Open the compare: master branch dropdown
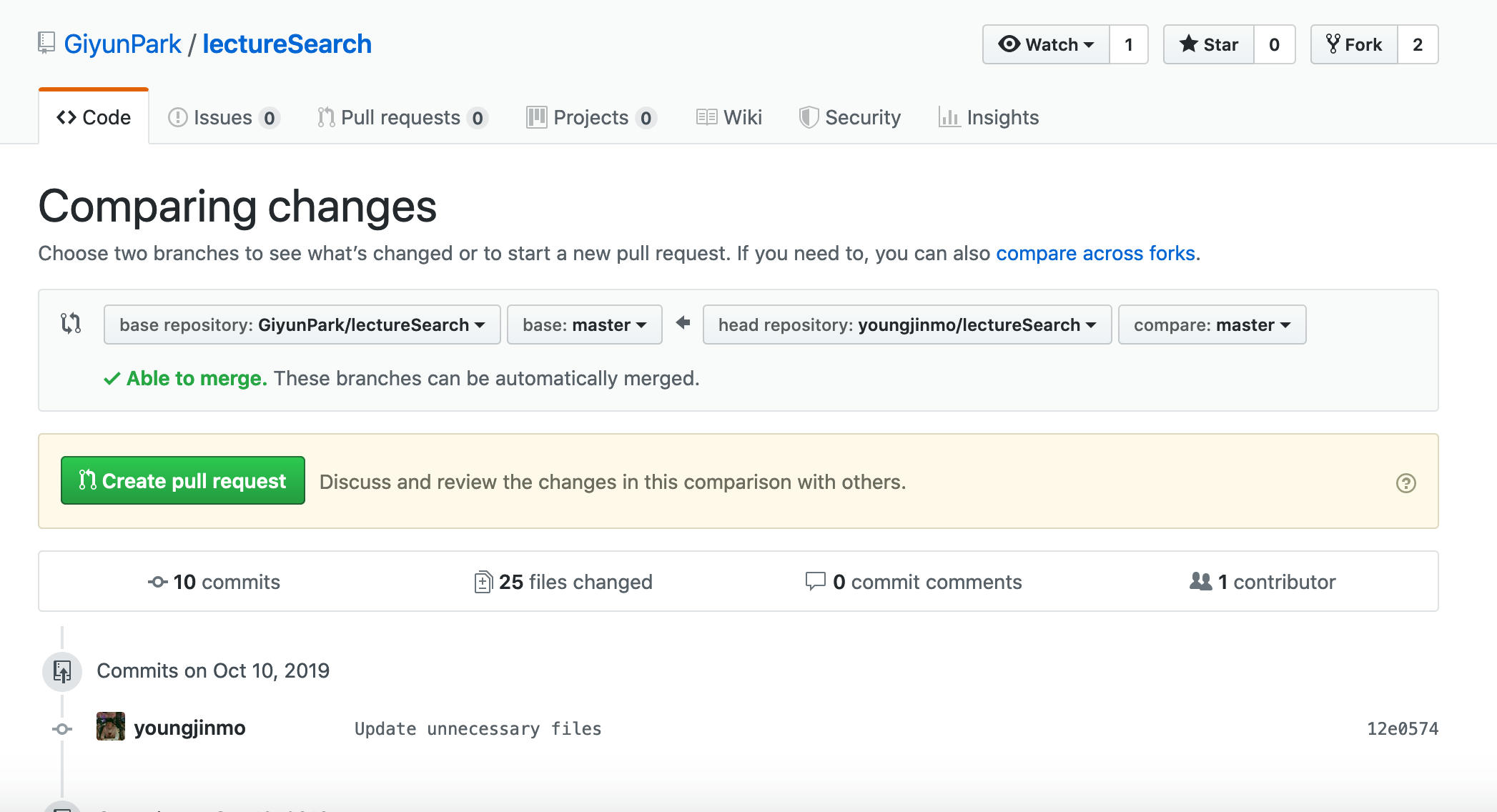This screenshot has width=1497, height=812. point(1212,325)
